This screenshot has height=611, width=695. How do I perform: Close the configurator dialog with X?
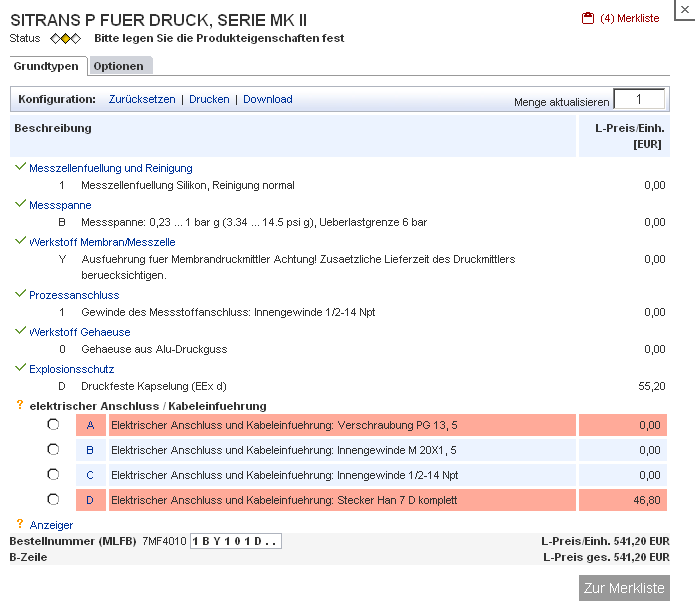pyautogui.click(x=685, y=9)
